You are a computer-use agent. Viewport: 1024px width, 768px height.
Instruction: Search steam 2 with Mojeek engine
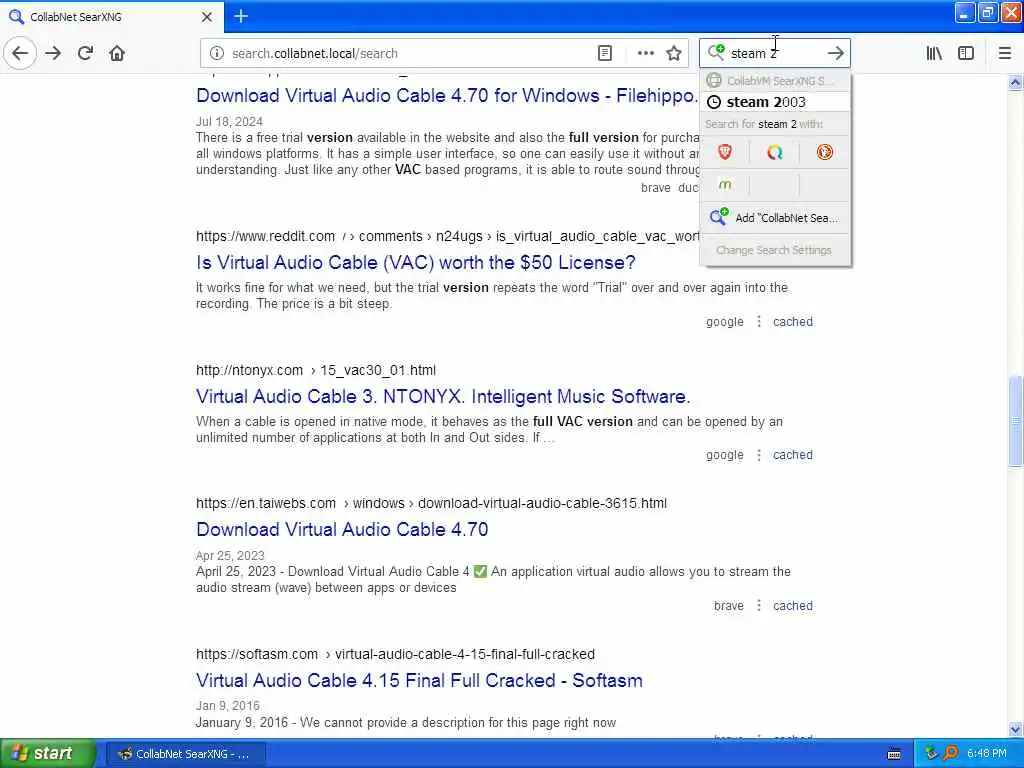725,185
